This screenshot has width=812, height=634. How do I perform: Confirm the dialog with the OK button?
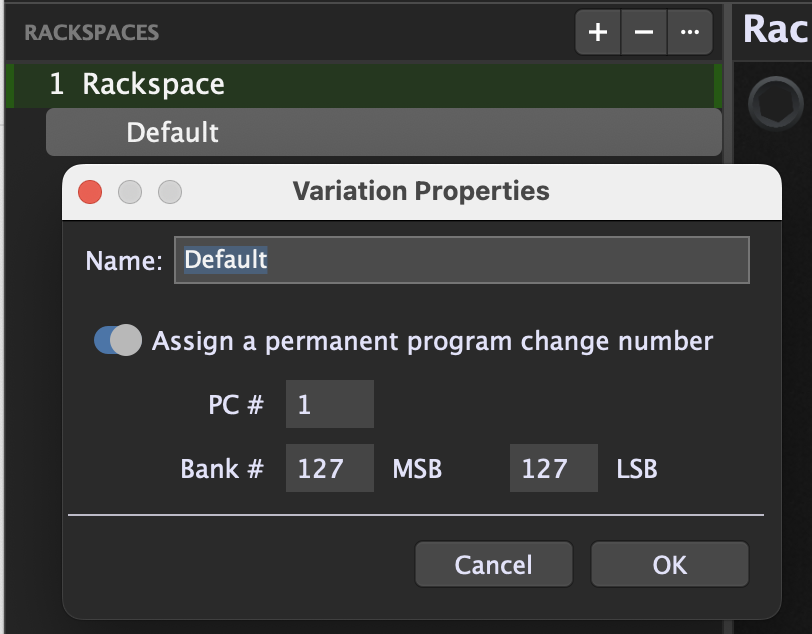coord(669,565)
